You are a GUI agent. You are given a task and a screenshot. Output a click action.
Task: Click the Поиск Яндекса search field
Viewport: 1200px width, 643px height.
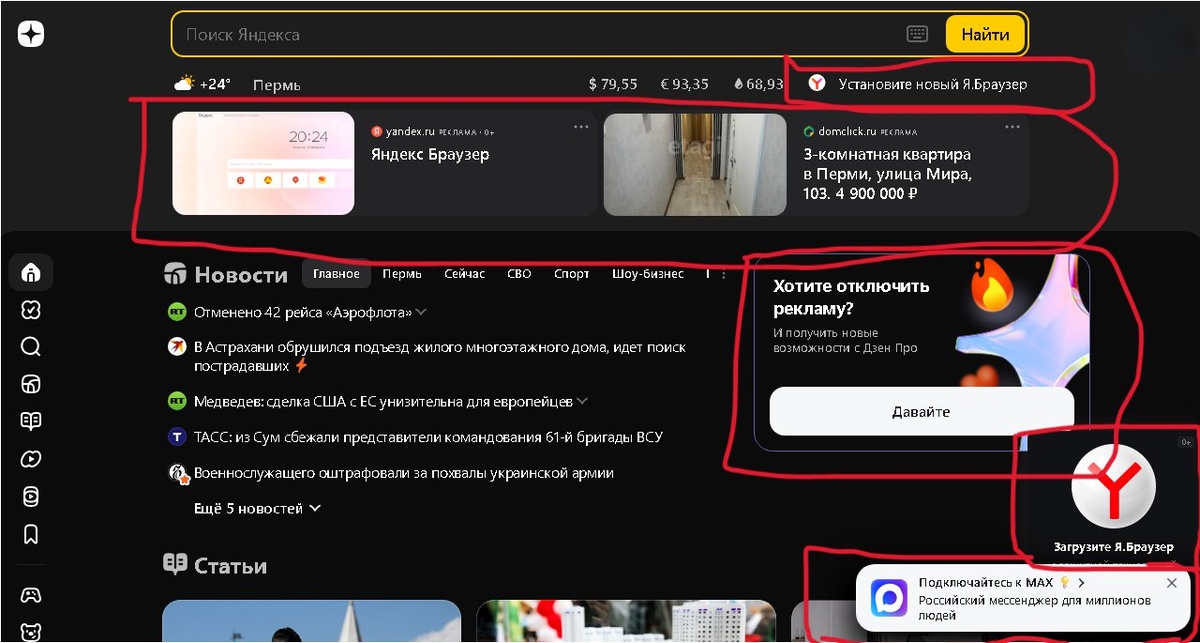540,34
